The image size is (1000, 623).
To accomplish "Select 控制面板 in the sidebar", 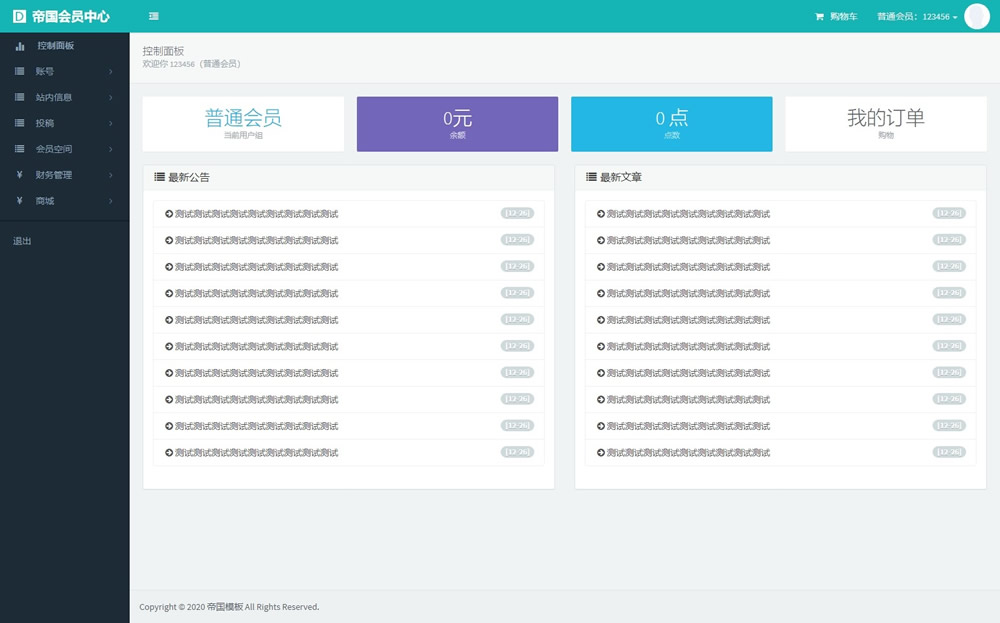I will pyautogui.click(x=55, y=46).
